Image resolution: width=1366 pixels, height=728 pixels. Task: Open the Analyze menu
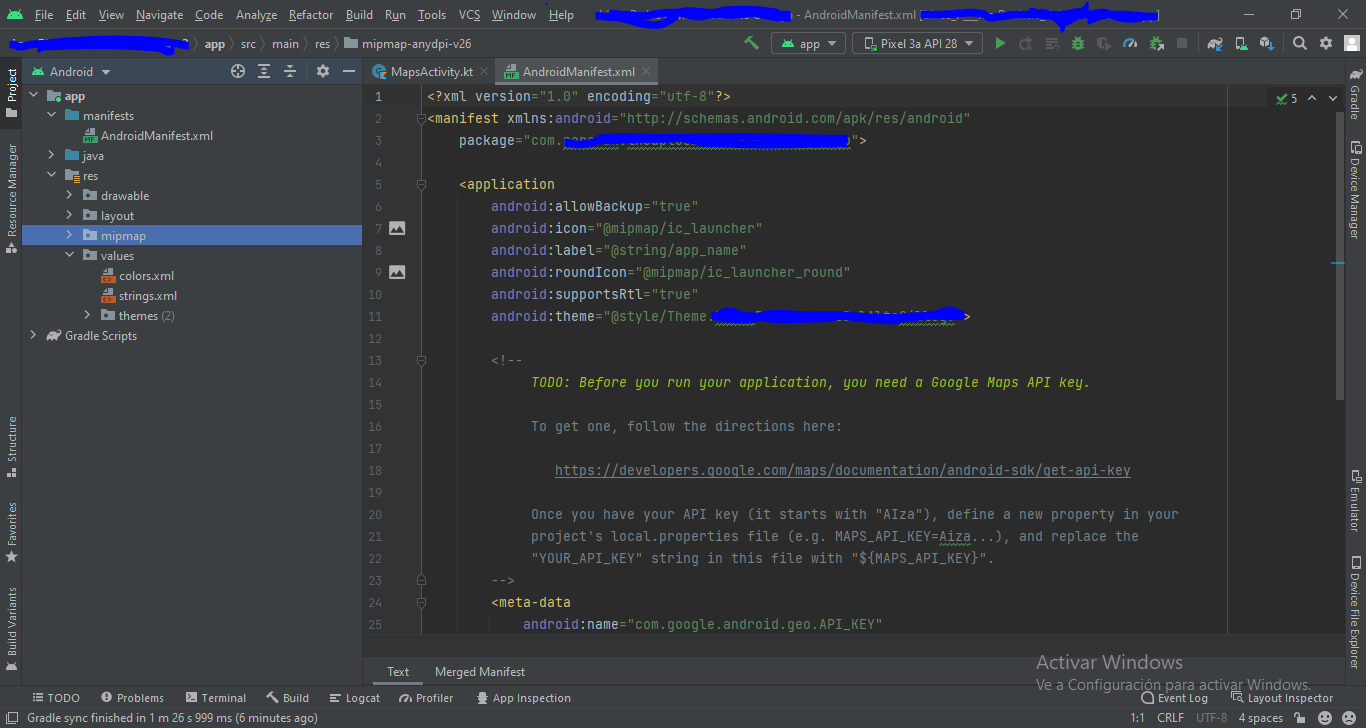[x=257, y=15]
